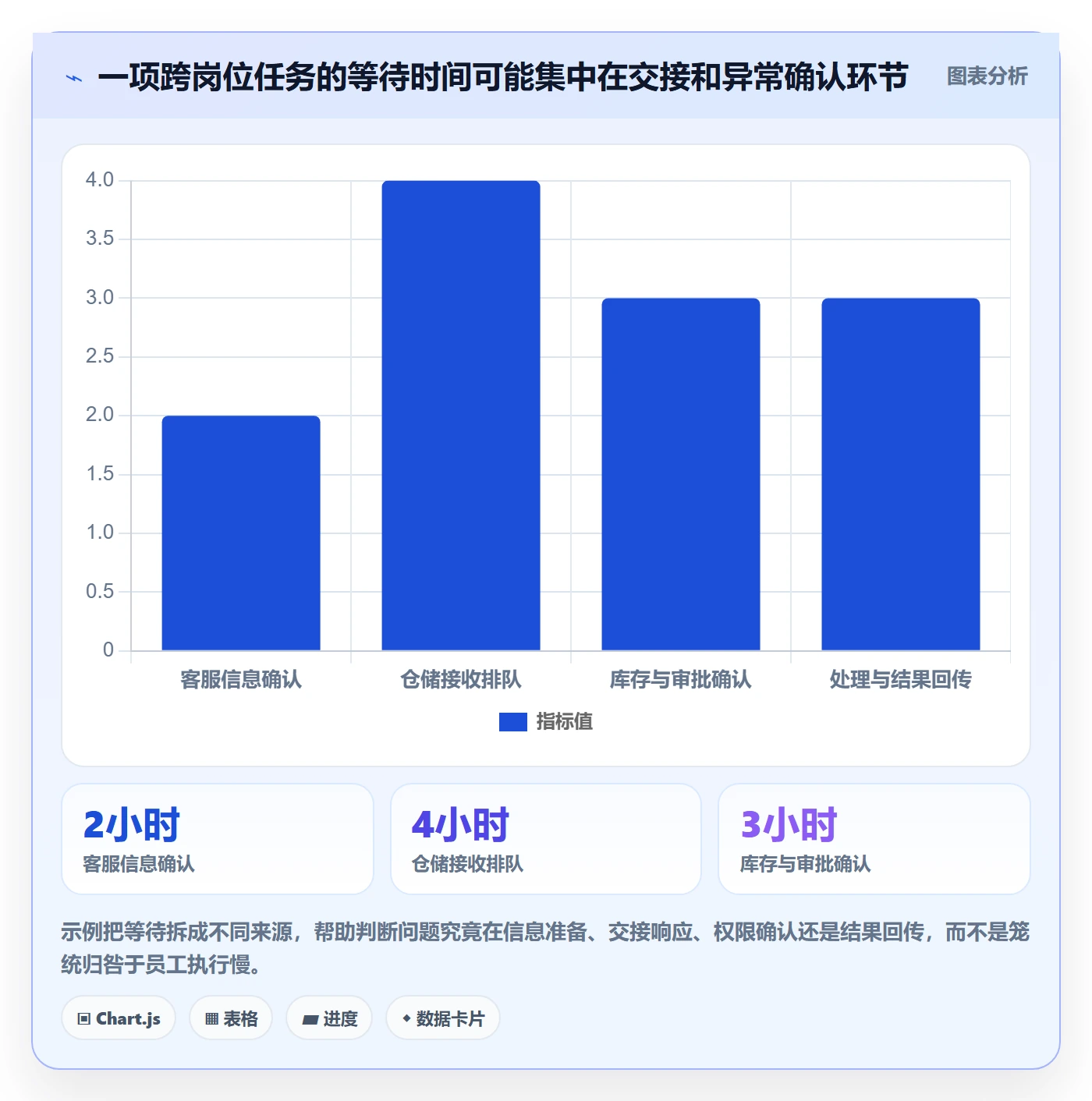1092x1101 pixels.
Task: Click the bar icon in 进度 tag
Action: [310, 1020]
